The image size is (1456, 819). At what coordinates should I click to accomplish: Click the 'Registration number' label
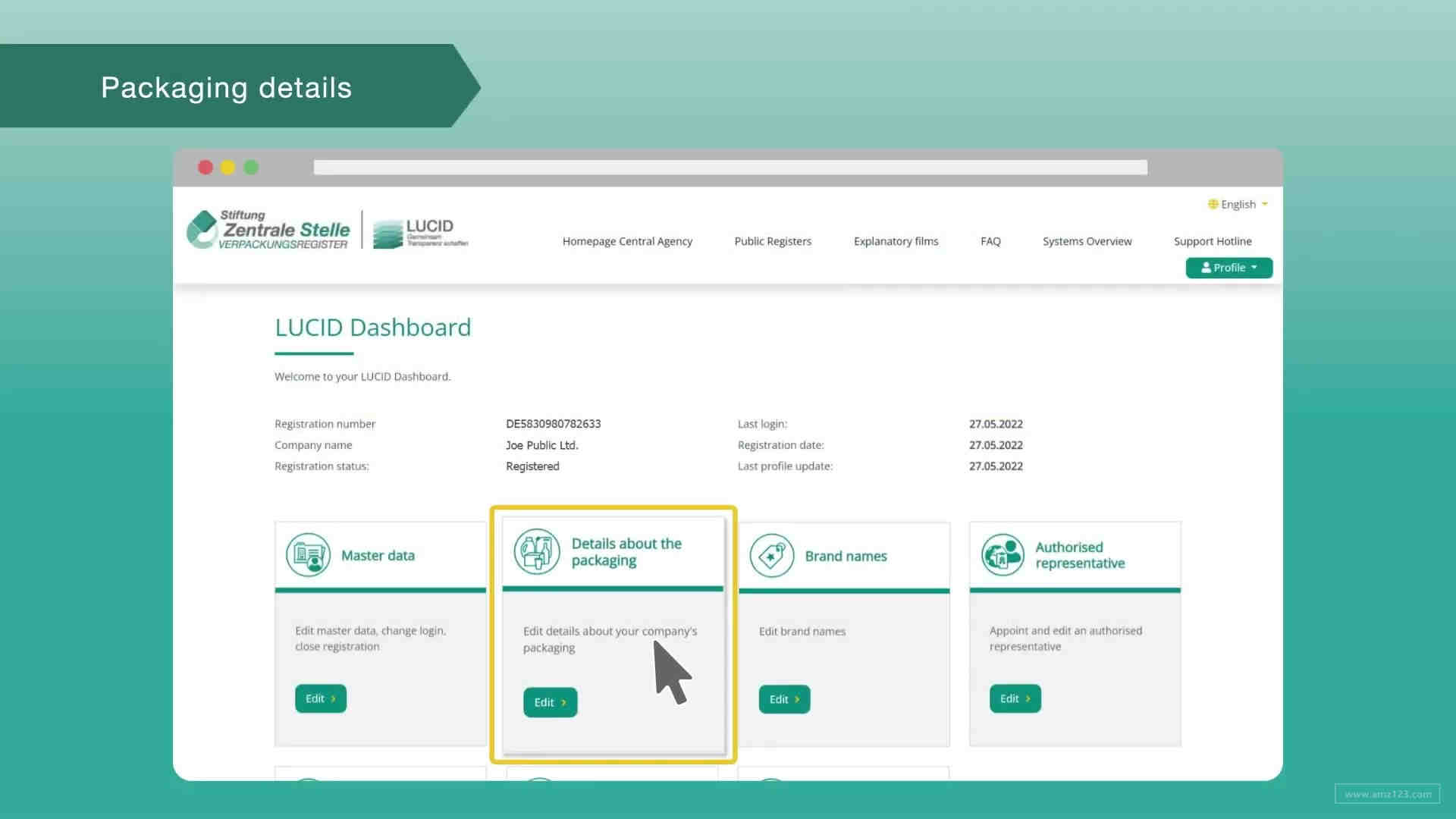[x=325, y=424]
